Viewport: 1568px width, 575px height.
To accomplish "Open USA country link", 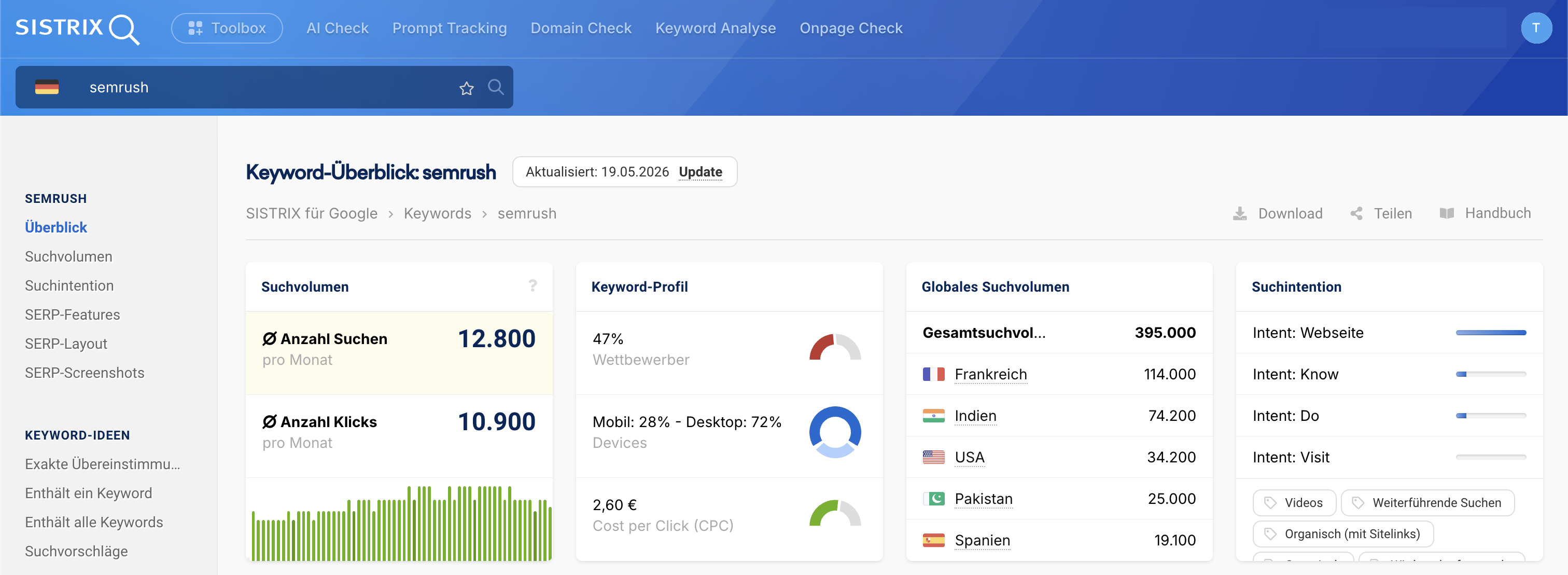I will pyautogui.click(x=969, y=457).
